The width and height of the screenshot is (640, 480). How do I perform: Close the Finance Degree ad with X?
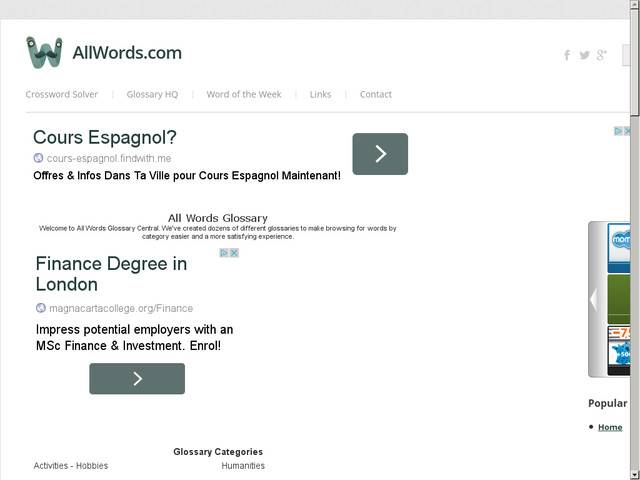click(x=234, y=253)
